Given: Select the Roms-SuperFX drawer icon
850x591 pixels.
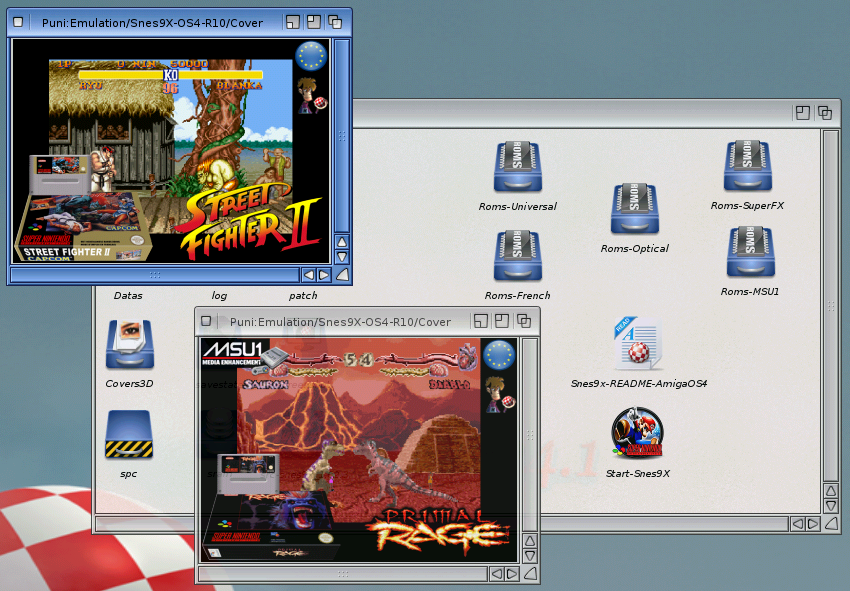Looking at the screenshot, I should 747,167.
